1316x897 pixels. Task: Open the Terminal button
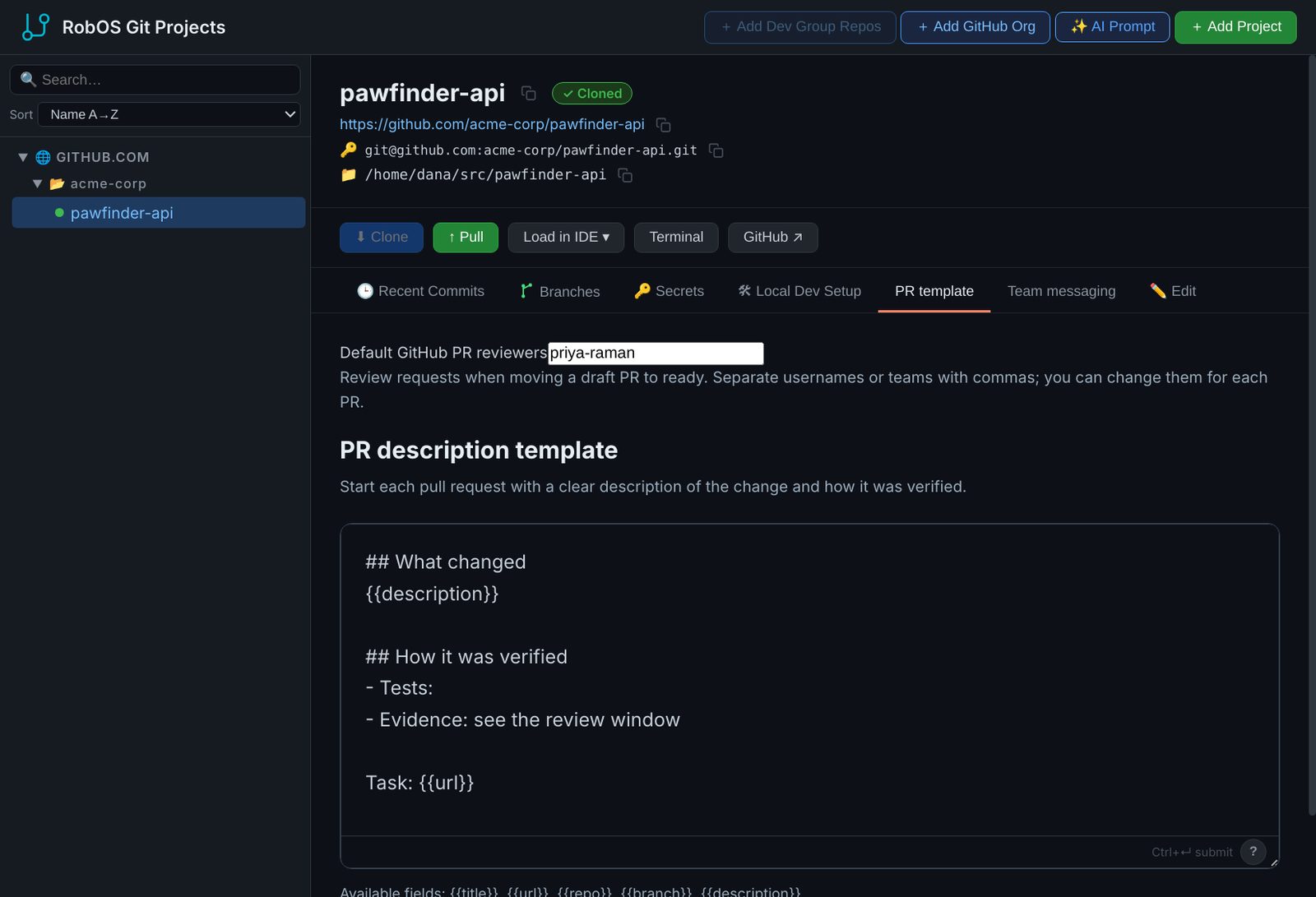click(x=676, y=238)
